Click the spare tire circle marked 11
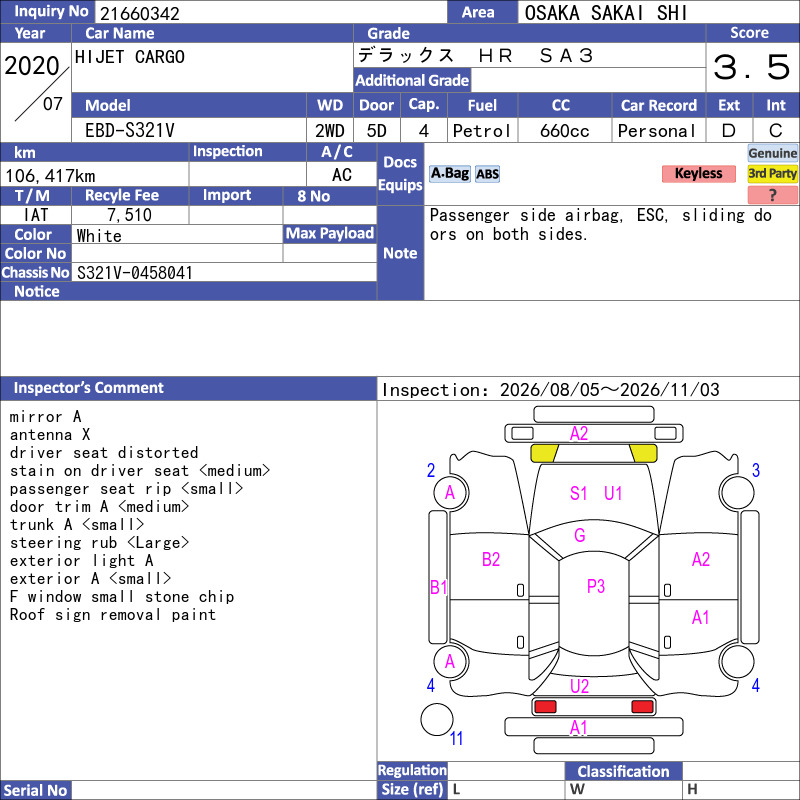The height and width of the screenshot is (800, 800). (x=437, y=719)
